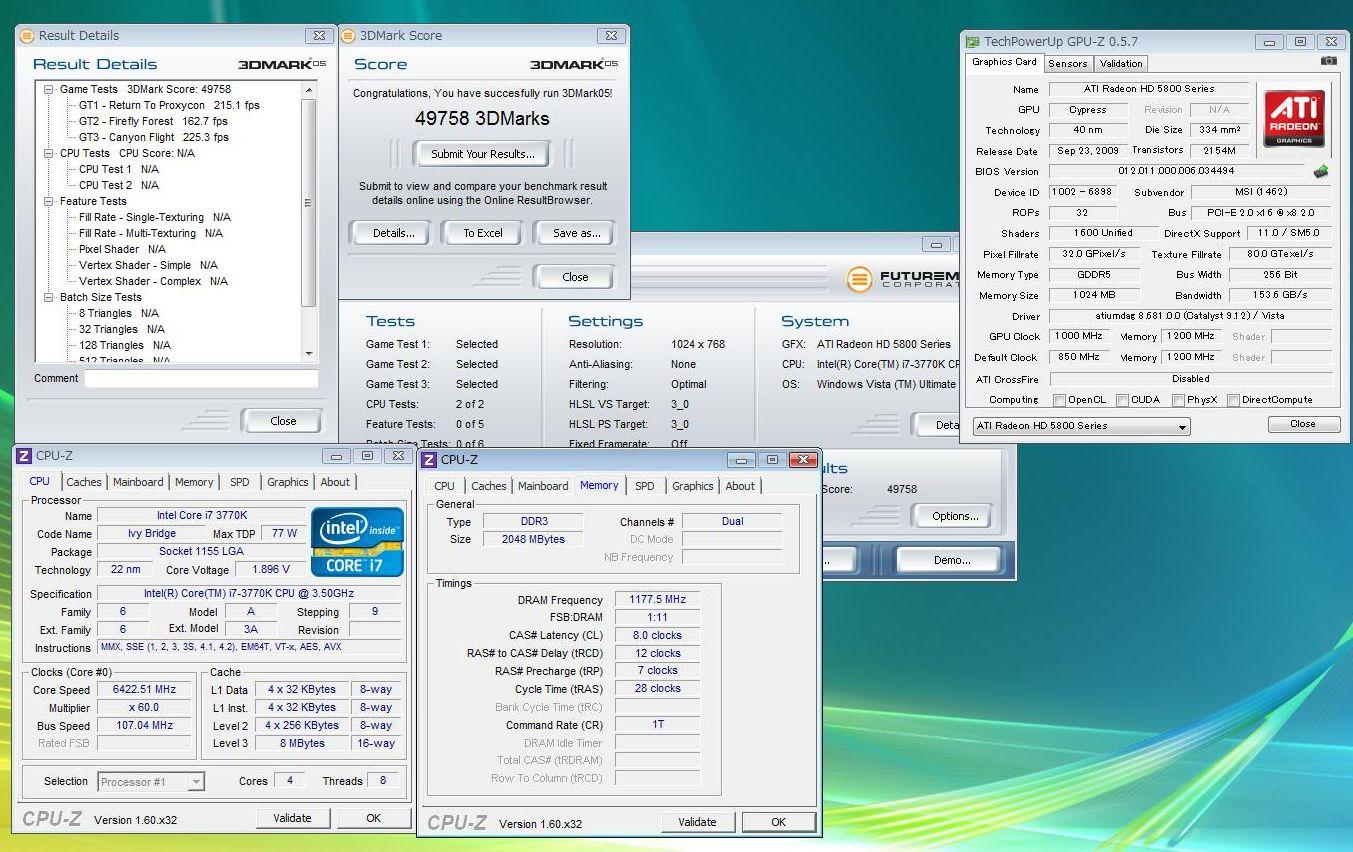
Task: Click Close in the 3DMark Score window
Action: click(x=575, y=277)
